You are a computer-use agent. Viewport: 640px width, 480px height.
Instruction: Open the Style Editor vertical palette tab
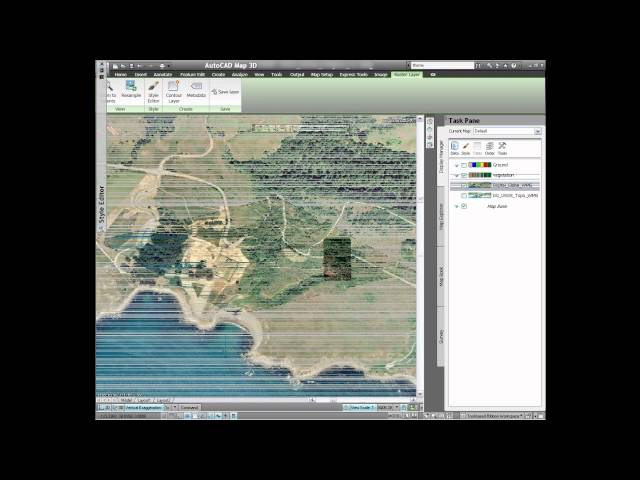(101, 205)
